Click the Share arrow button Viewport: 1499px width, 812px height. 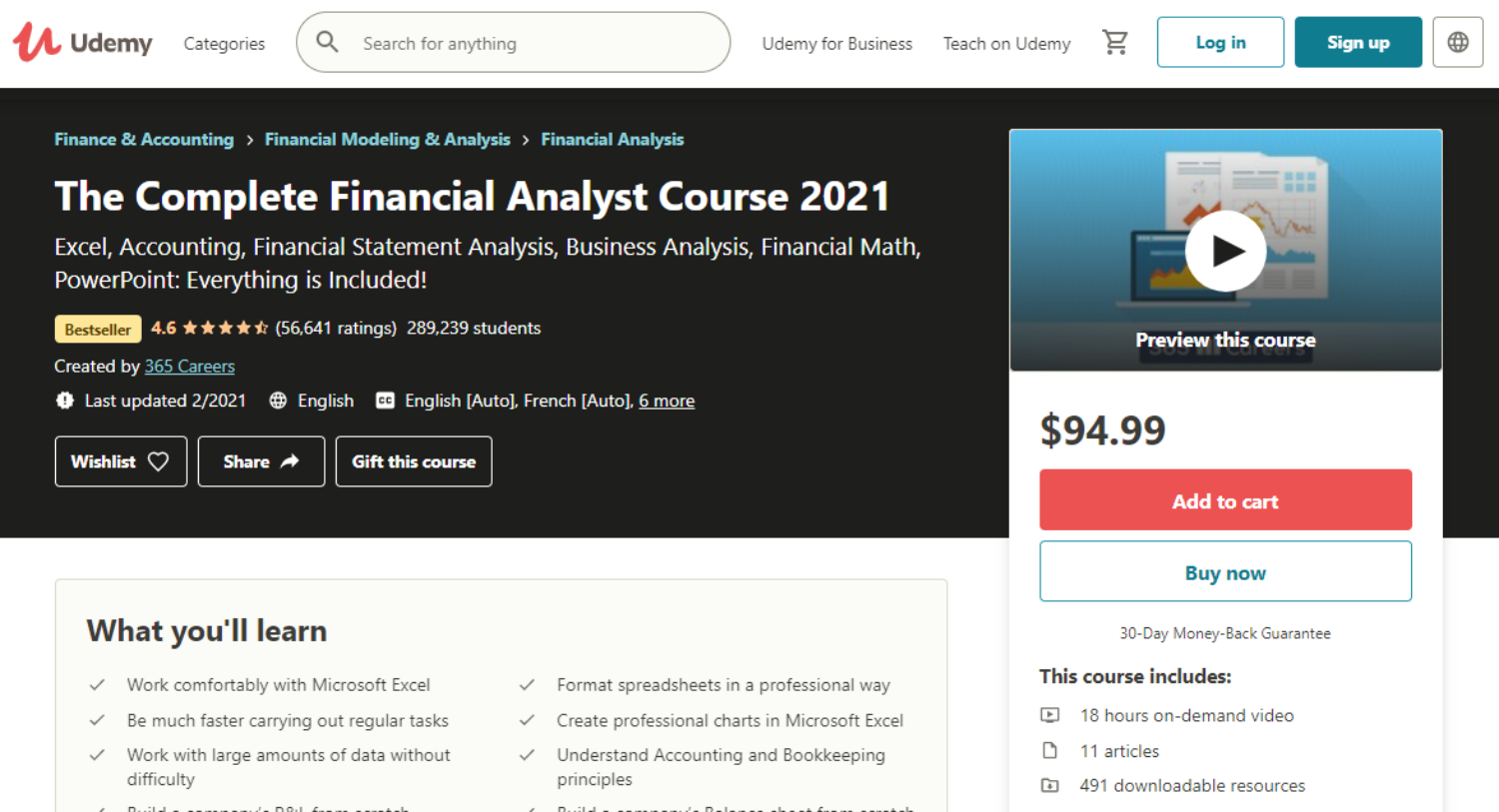coord(261,461)
